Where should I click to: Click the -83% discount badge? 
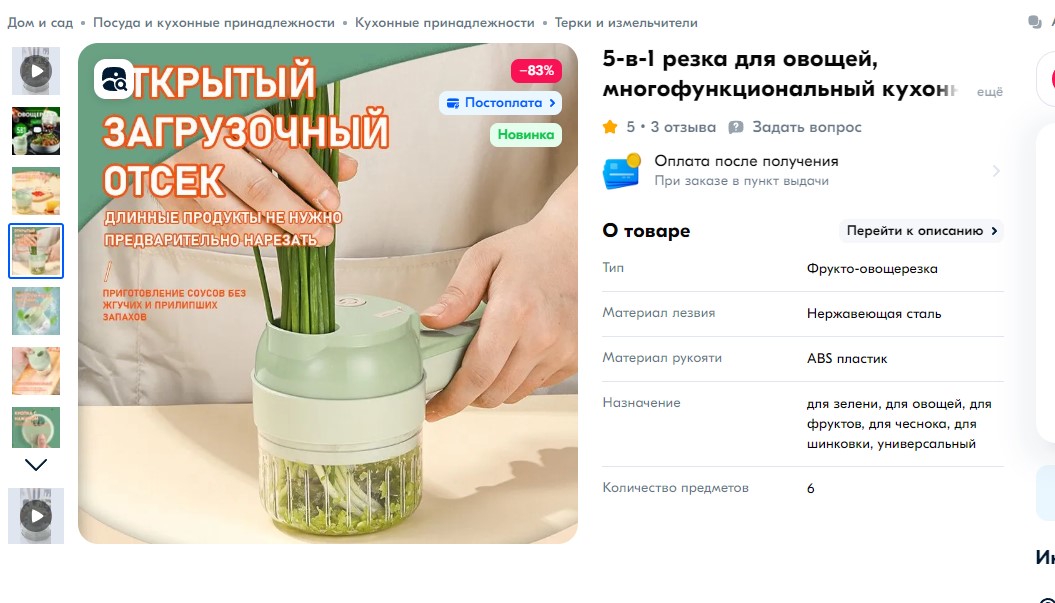536,71
